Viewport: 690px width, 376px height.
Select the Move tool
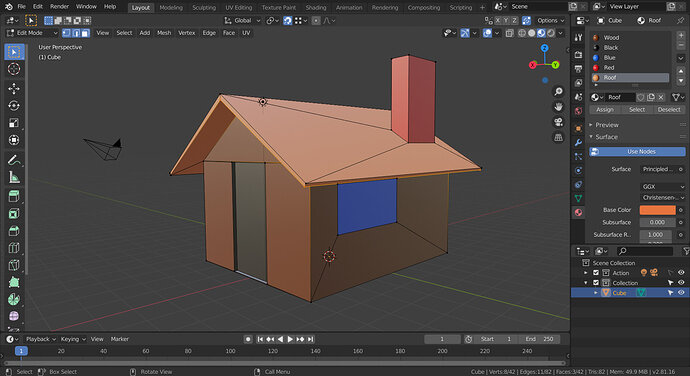tap(14, 88)
